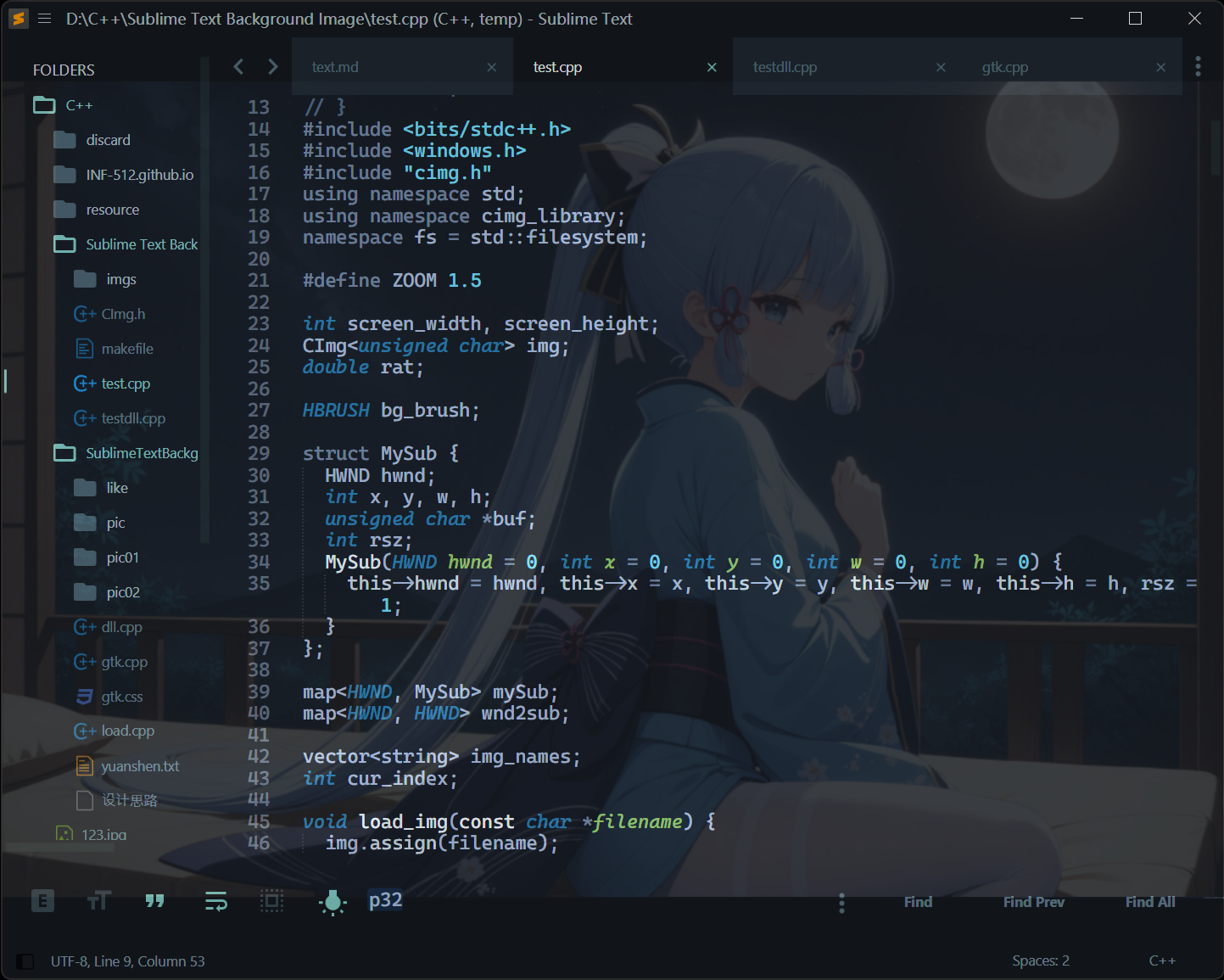
Task: Click UTF-8, Line 9, Column 53 status
Action: pyautogui.click(x=128, y=961)
